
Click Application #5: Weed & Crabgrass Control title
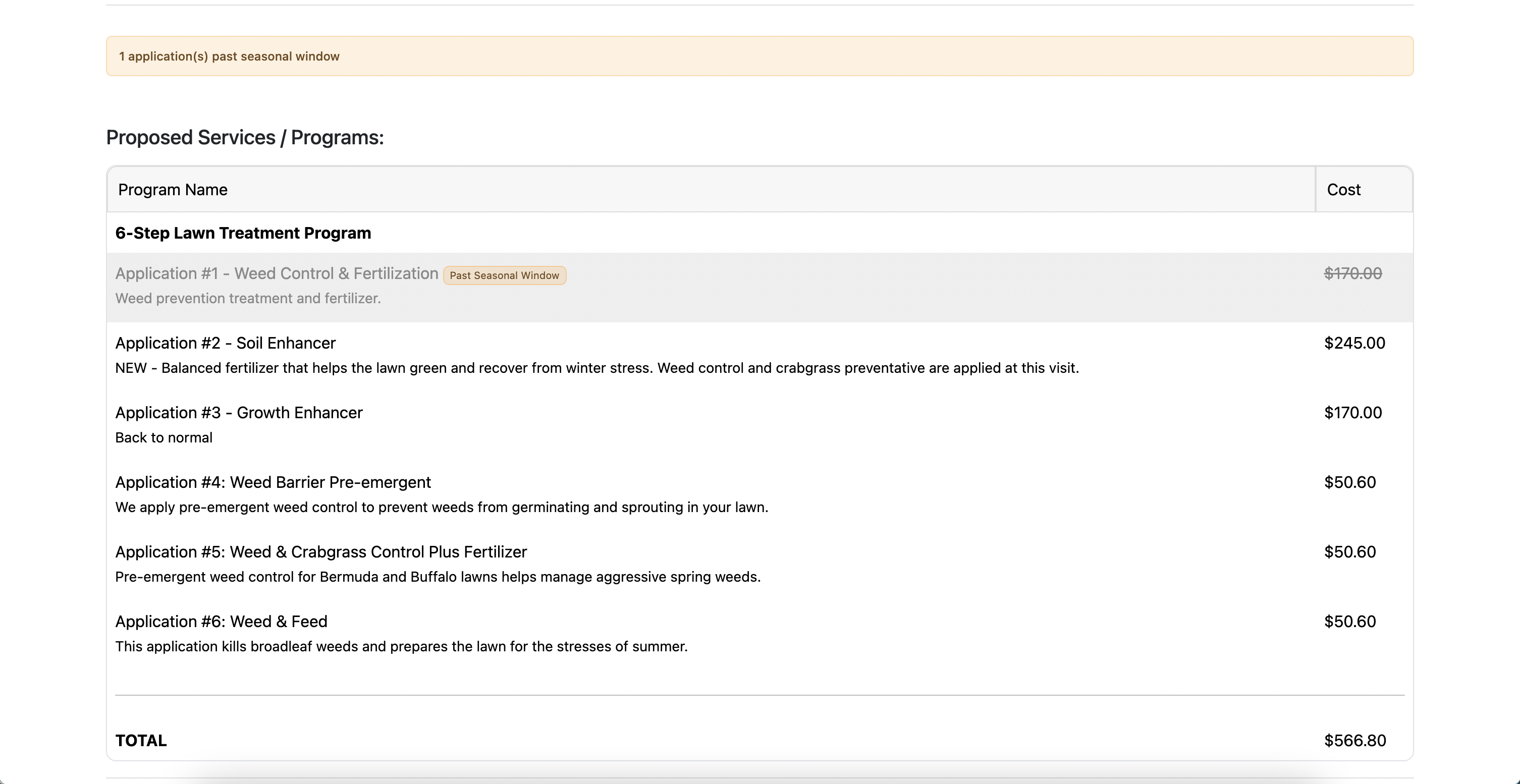point(320,551)
